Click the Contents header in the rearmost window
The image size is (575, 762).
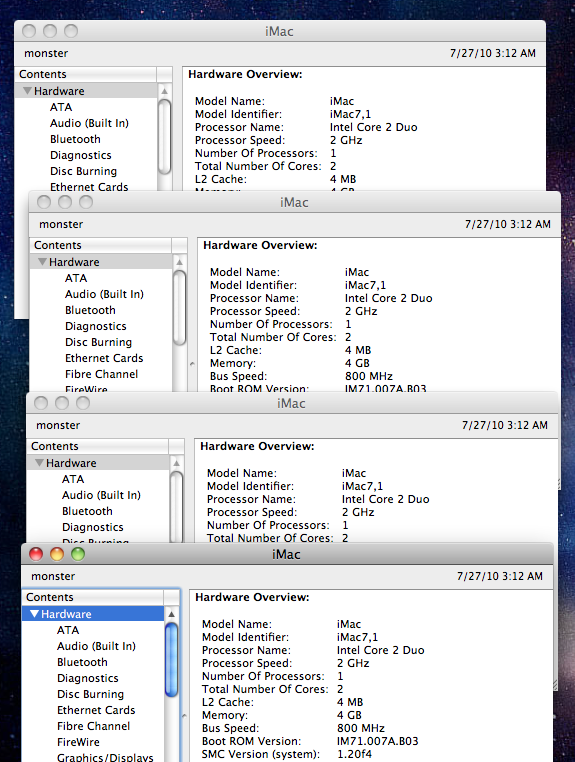86,74
